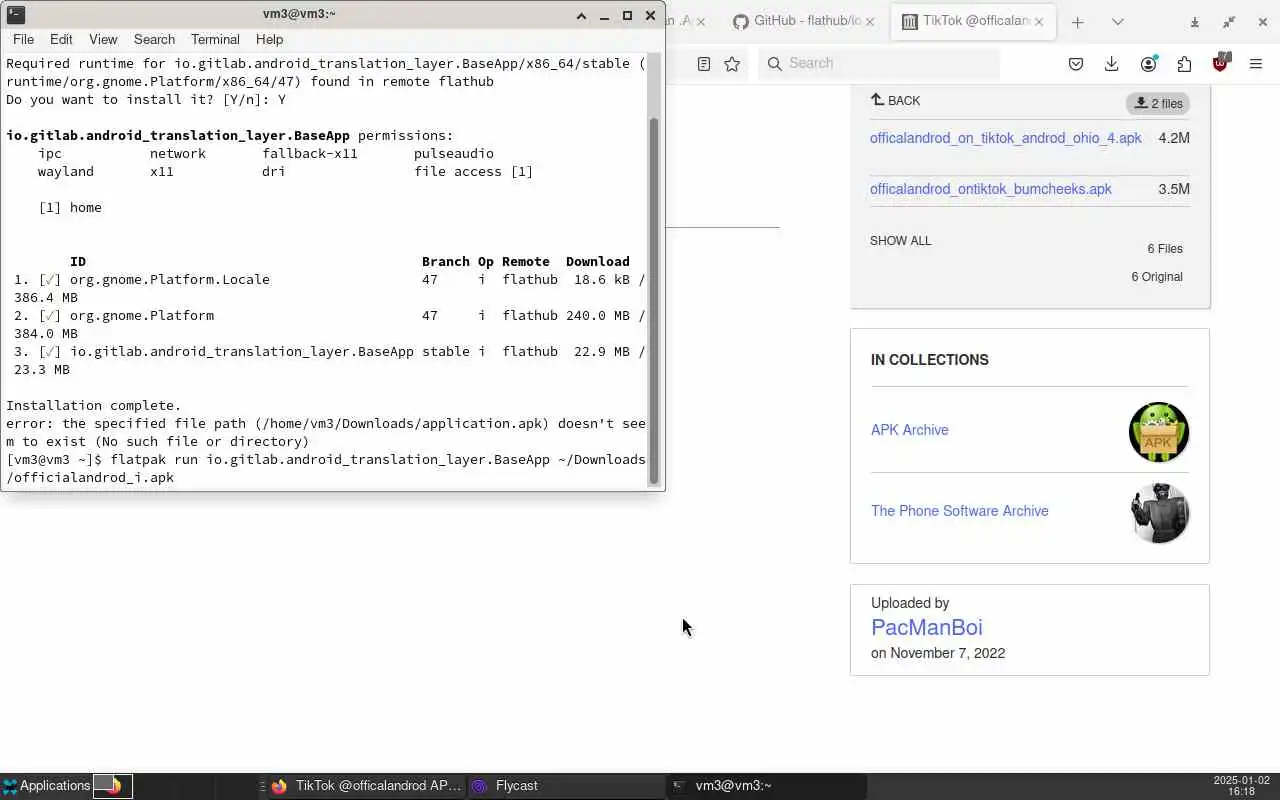This screenshot has height=800, width=1280.
Task: Download officalandrod_on_tiktok_android_ohio_4.apk
Action: [x=1005, y=138]
